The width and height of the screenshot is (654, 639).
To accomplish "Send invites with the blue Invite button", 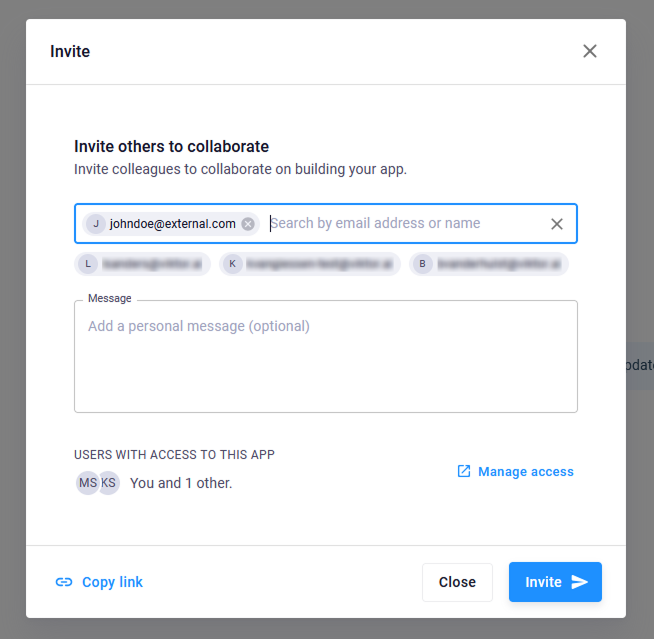I will click(555, 582).
